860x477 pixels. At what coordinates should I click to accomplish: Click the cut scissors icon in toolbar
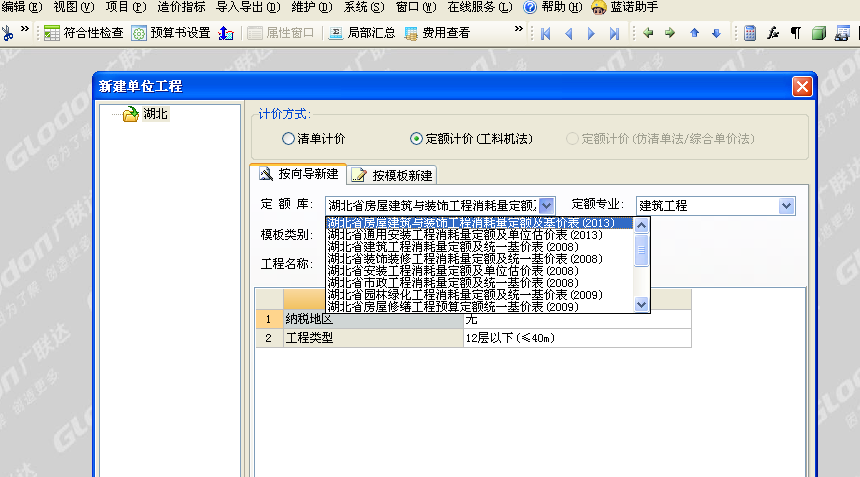tap(8, 33)
